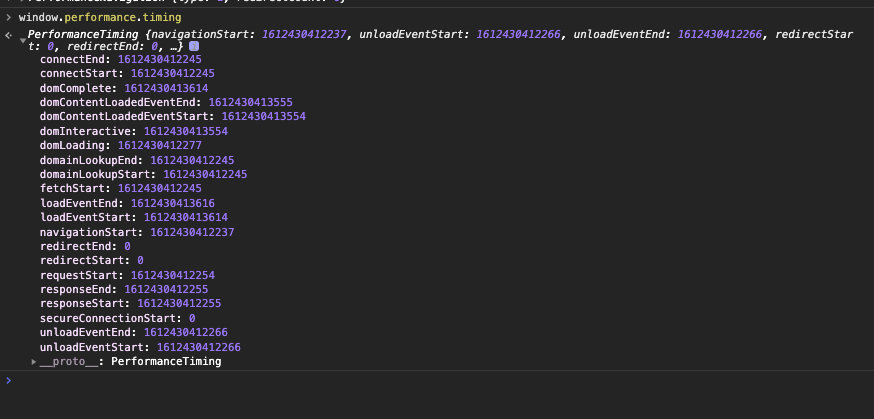Click the domContentLoadedEventEnd property

coord(120,102)
